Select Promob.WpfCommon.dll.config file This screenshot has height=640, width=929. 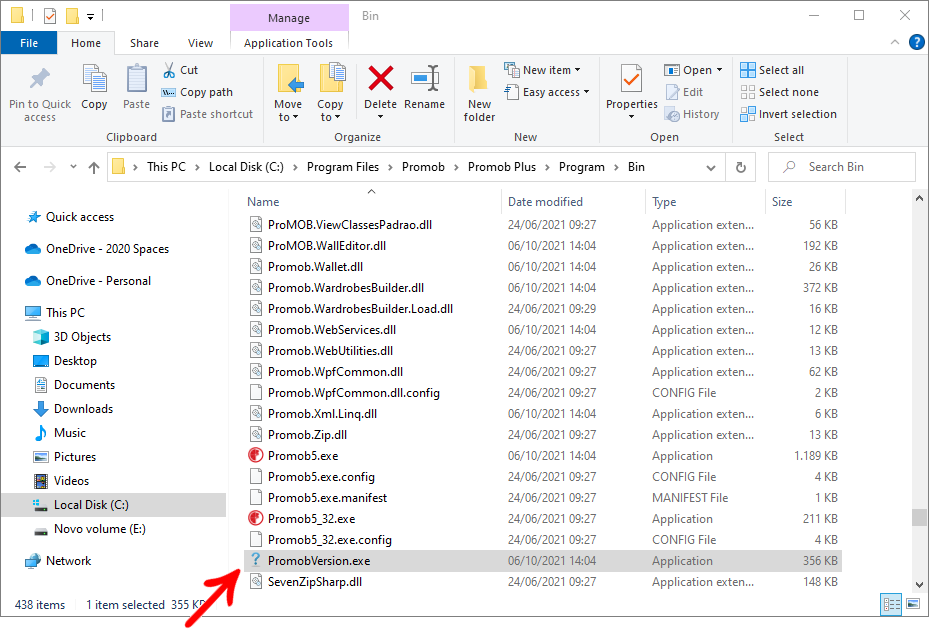[543, 392]
